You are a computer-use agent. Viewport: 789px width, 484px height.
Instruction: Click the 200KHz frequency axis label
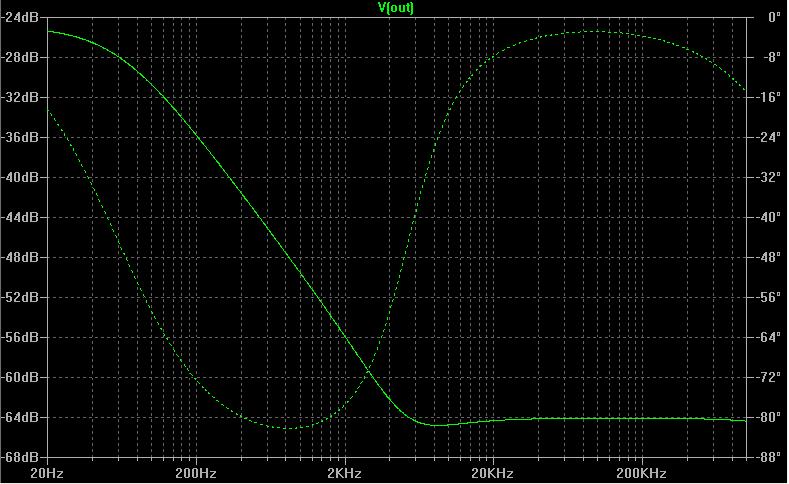point(642,473)
